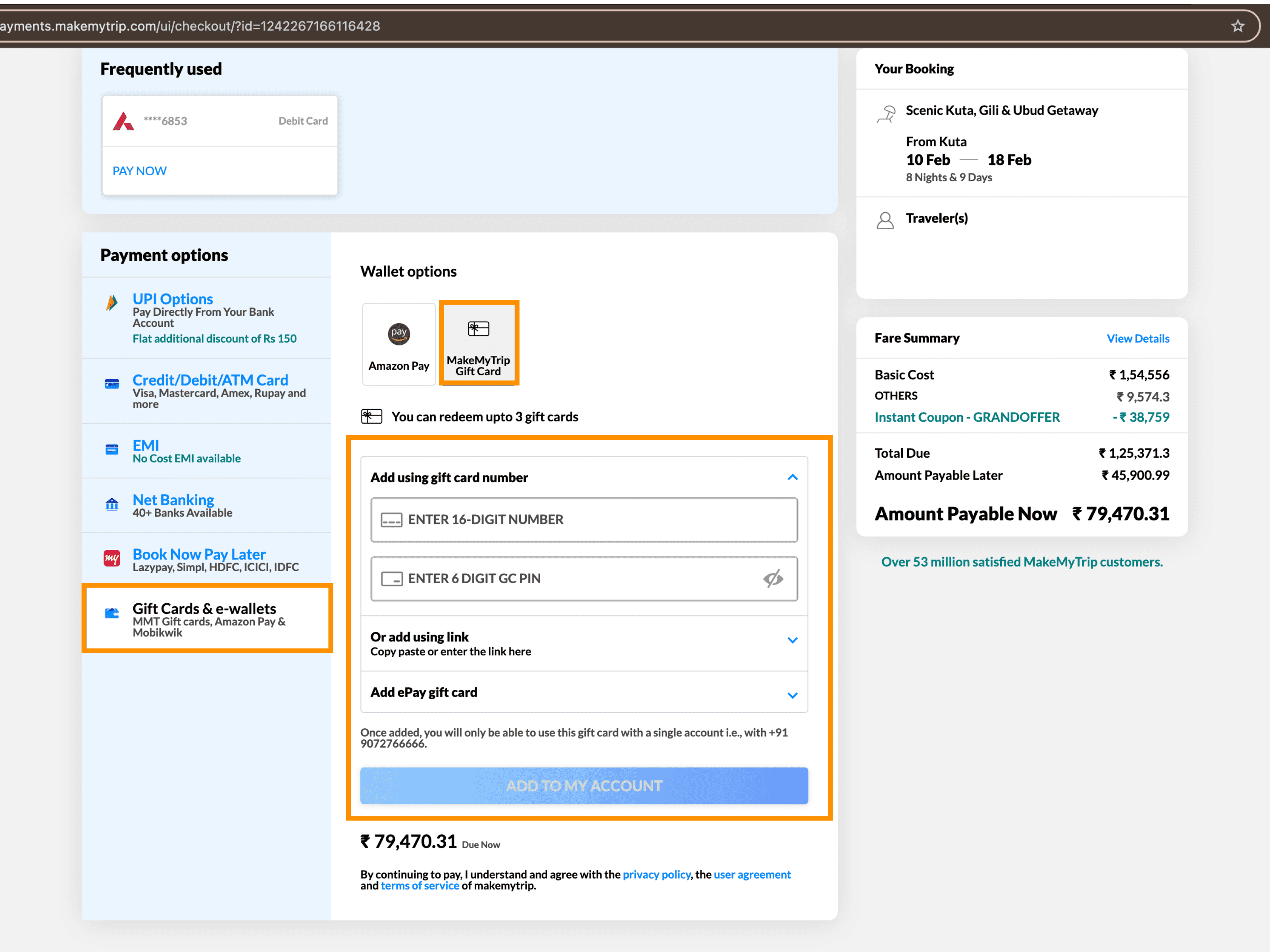Expand Add ePay gift card section

pyautogui.click(x=792, y=695)
